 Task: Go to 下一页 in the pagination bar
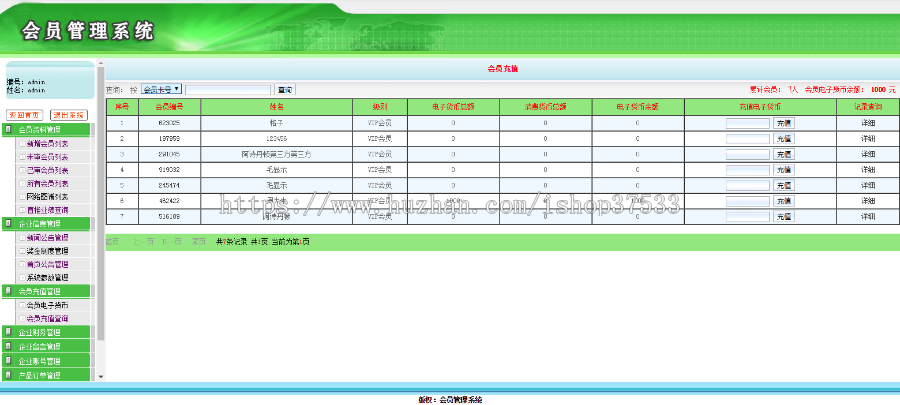coord(171,242)
